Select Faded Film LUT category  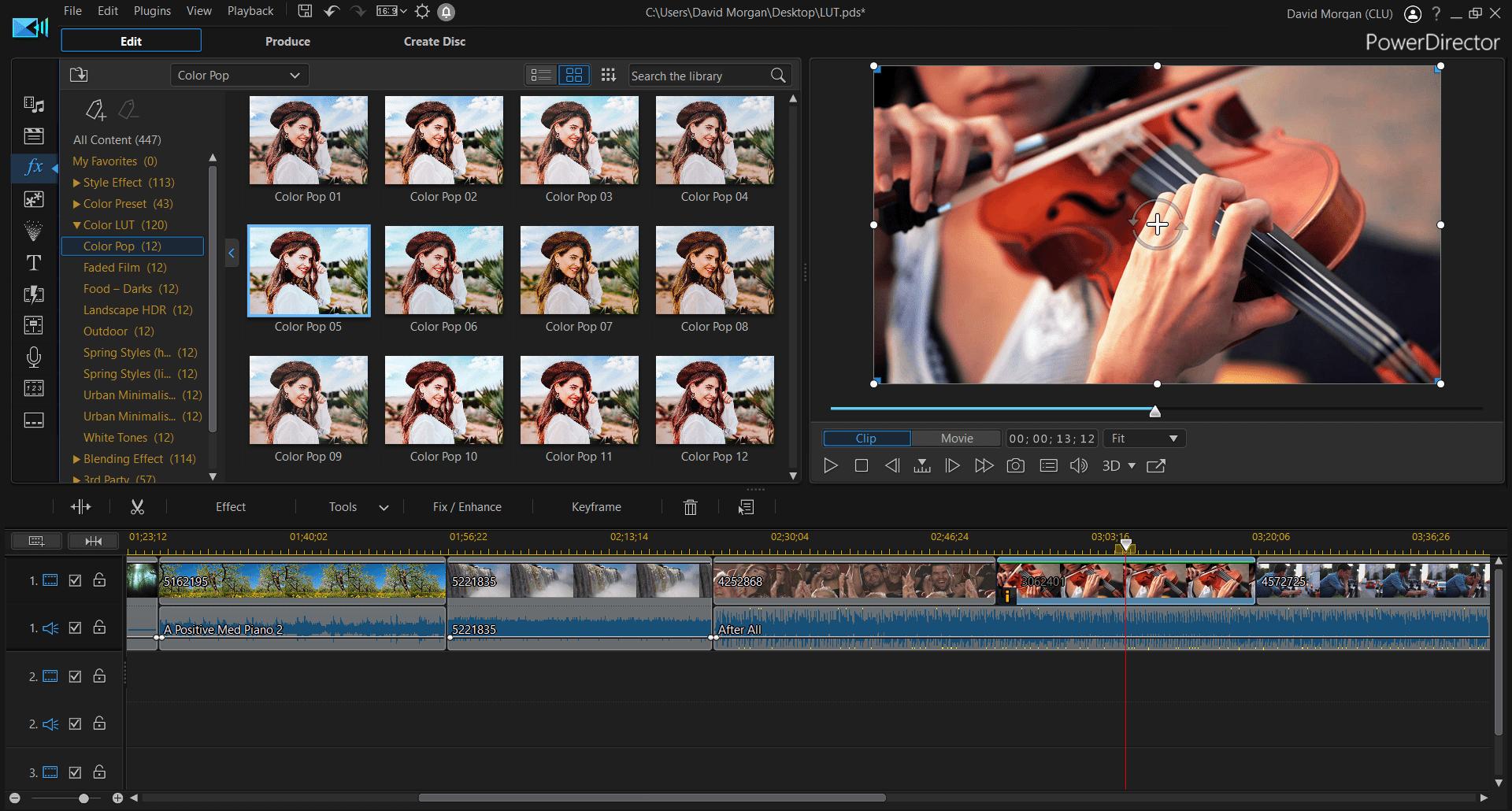(x=125, y=267)
